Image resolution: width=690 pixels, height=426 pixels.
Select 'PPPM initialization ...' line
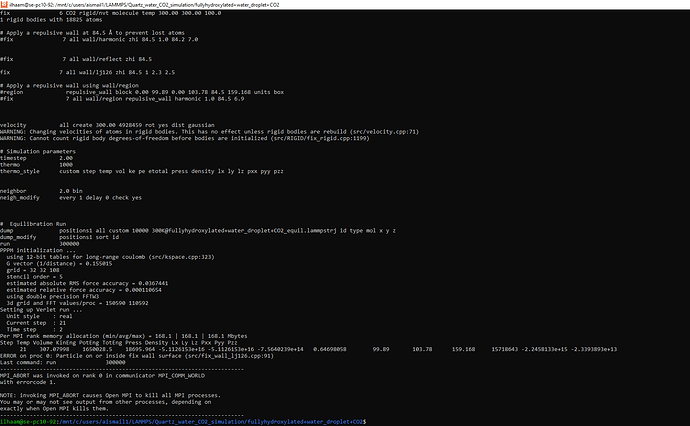click(x=38, y=251)
